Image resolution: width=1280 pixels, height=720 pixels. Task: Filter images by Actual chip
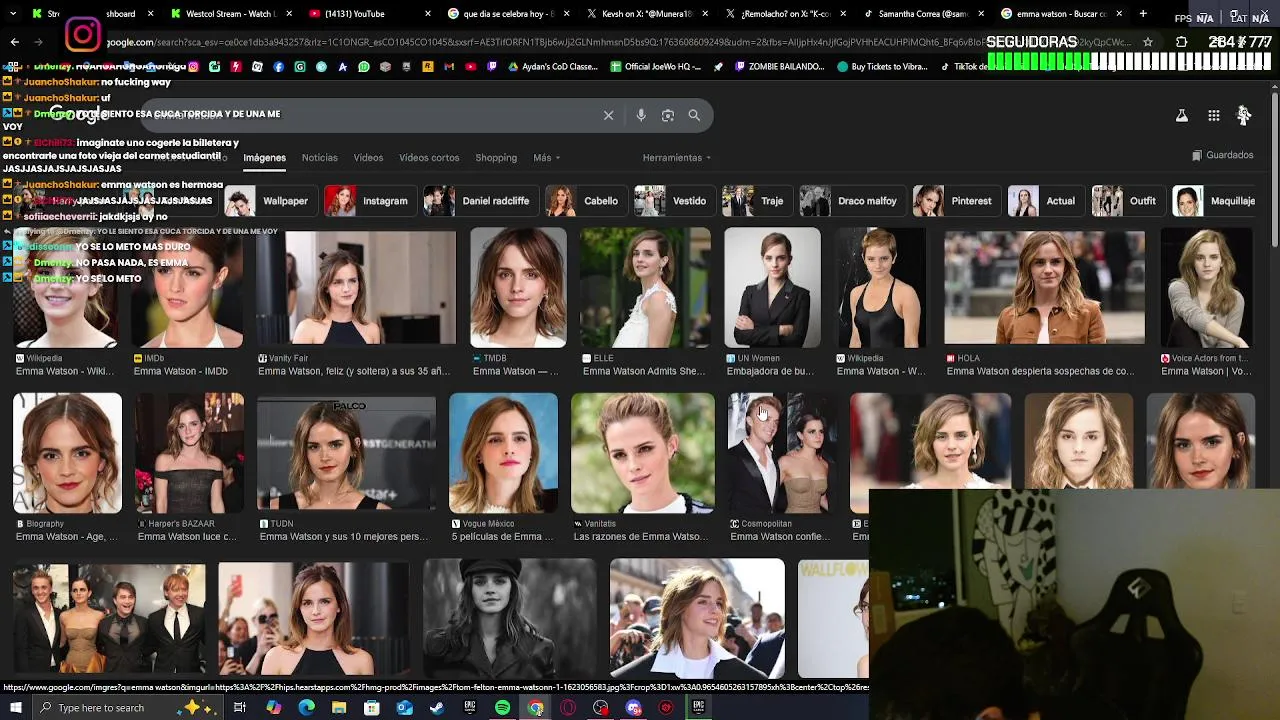point(1045,201)
